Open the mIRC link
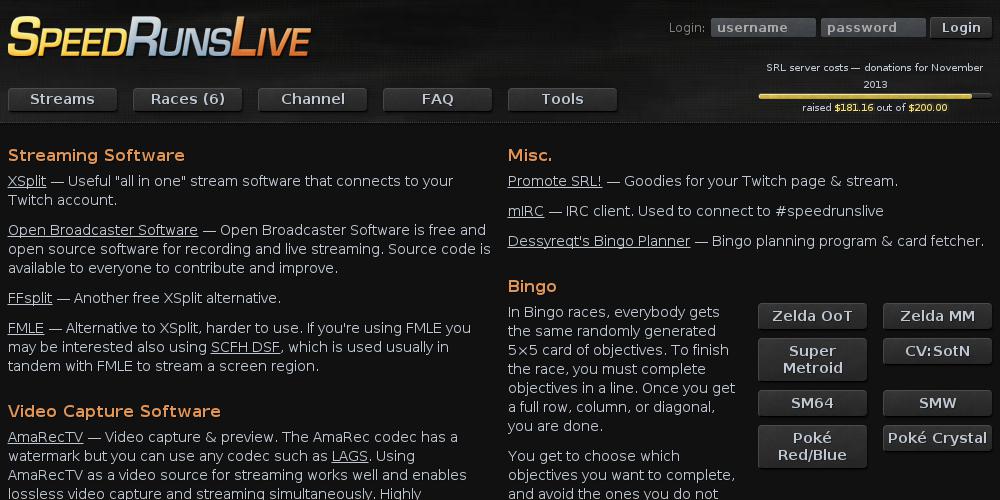Screen dimensions: 1000x500 point(526,211)
